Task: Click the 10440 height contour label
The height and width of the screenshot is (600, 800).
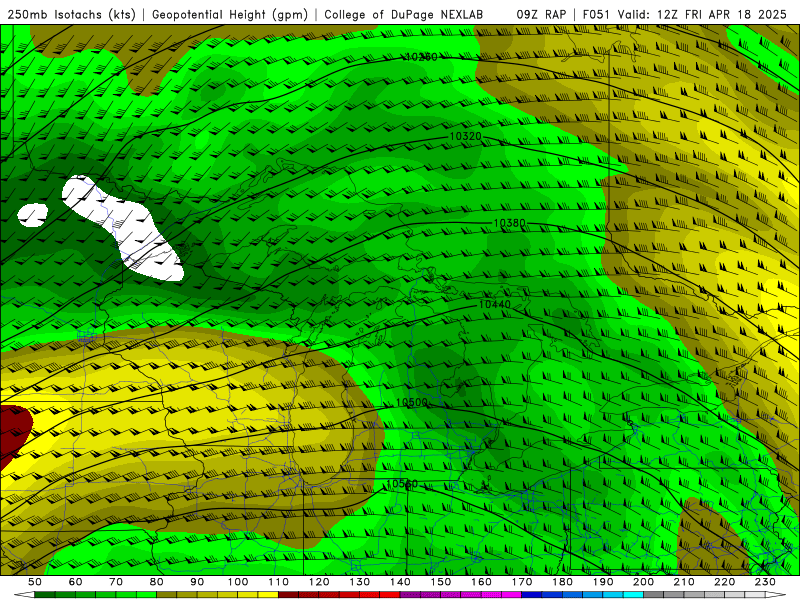Action: [x=495, y=305]
